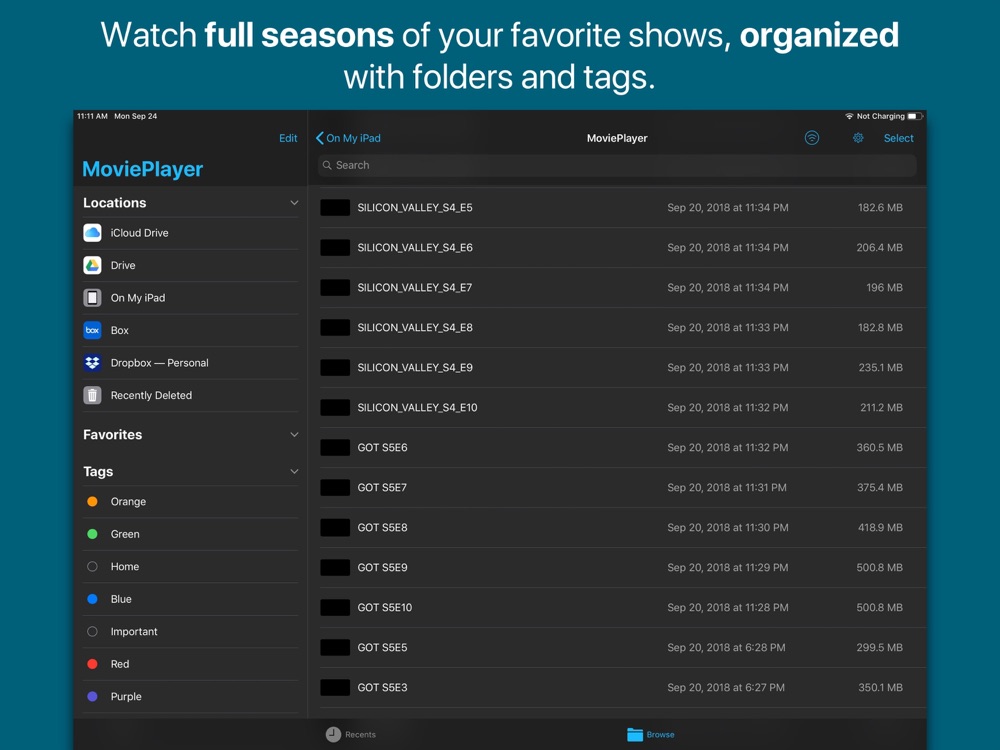Select the Red tag dot

click(x=92, y=665)
